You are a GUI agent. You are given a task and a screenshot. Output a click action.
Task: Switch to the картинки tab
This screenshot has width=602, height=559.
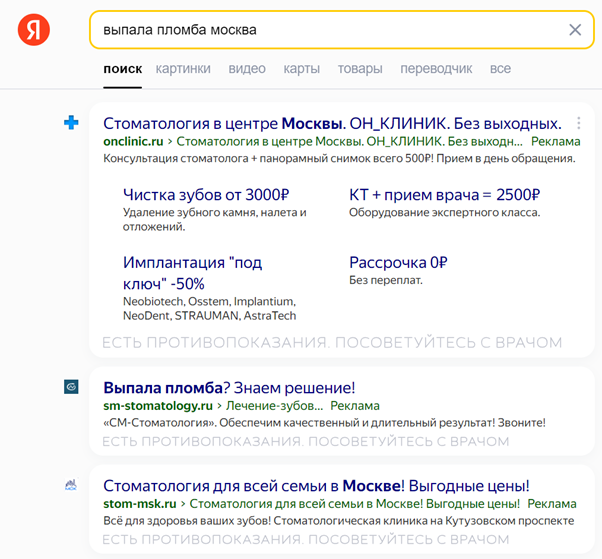coord(183,69)
